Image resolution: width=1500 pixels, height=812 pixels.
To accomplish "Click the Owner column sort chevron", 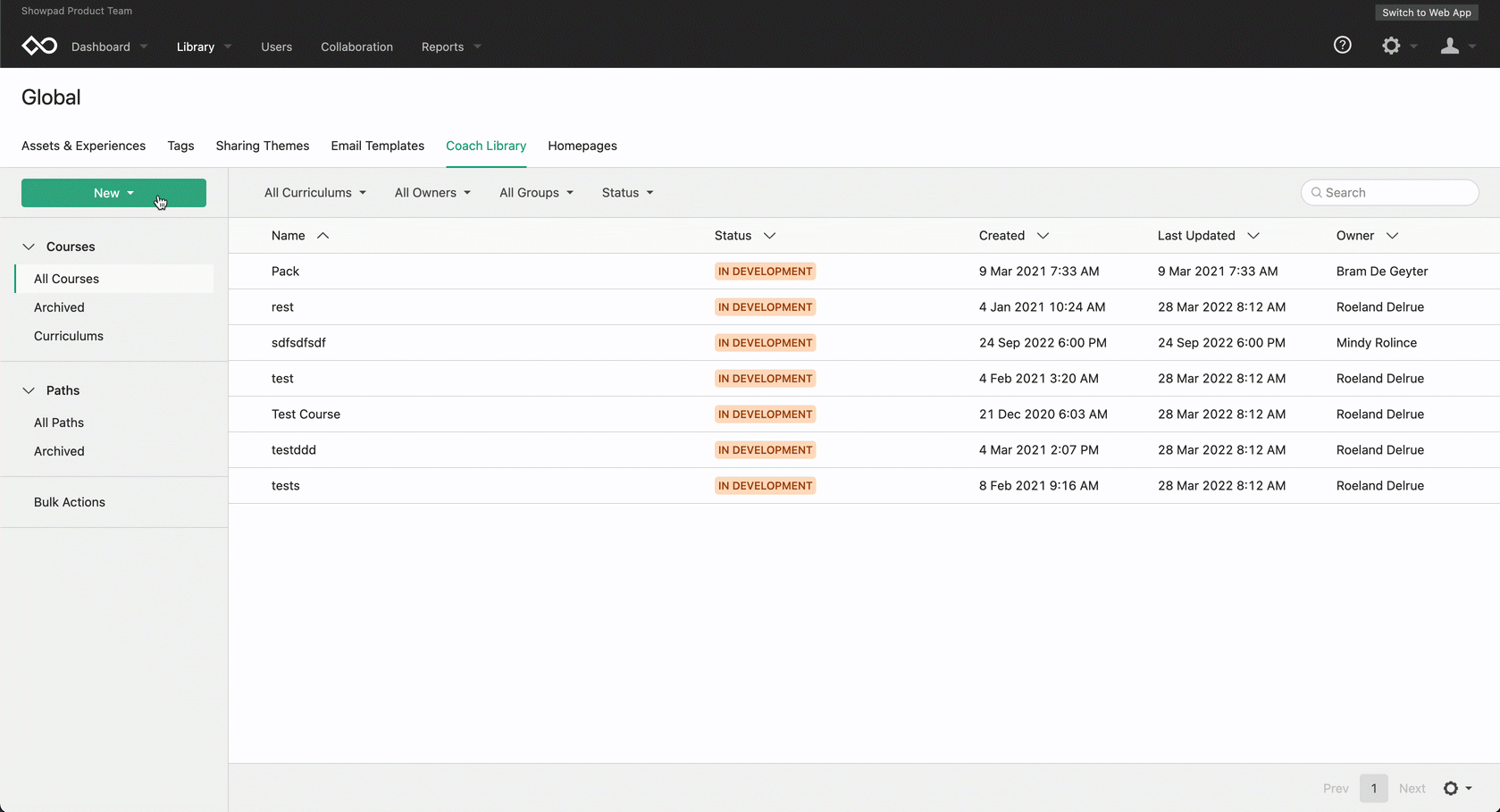I will click(1392, 236).
